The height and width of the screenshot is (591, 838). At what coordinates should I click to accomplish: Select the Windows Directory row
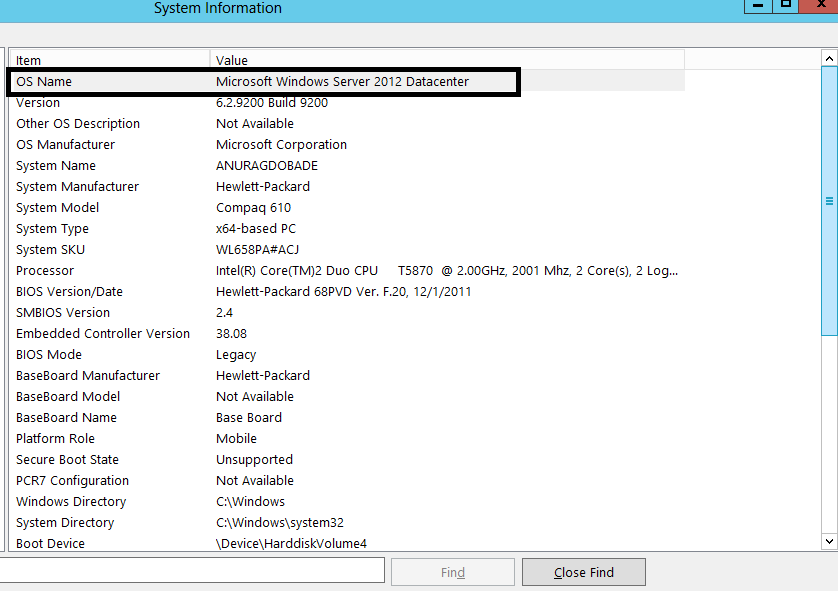(x=347, y=501)
